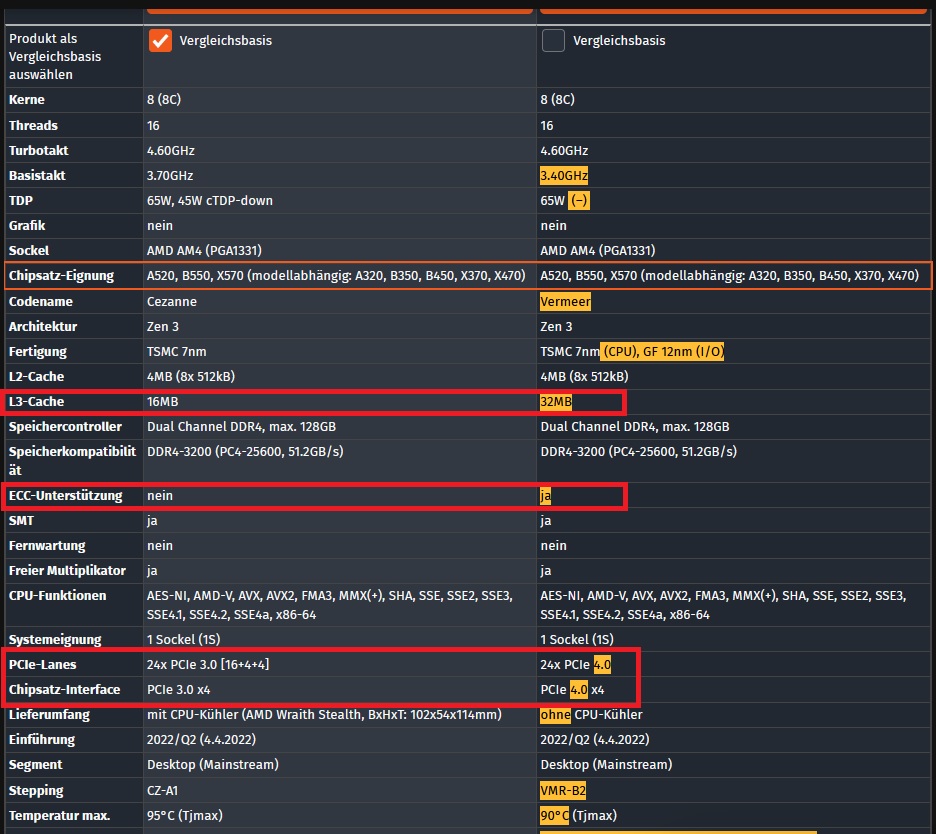Image resolution: width=936 pixels, height=834 pixels.
Task: Click the Speicherkompatibilität row label
Action: tap(72, 461)
